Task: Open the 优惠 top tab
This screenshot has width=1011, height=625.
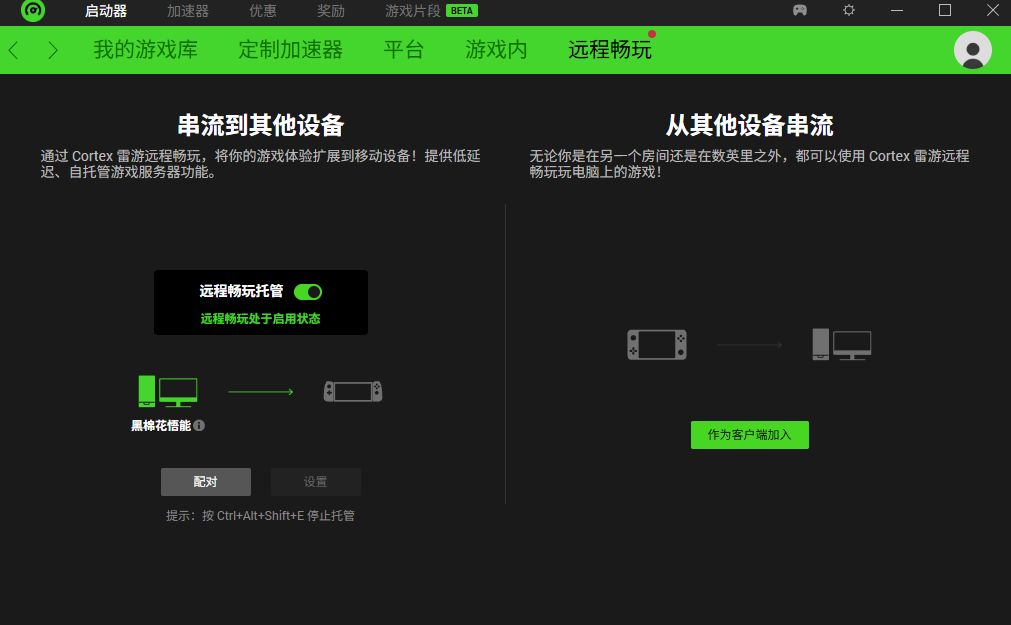Action: [x=262, y=11]
